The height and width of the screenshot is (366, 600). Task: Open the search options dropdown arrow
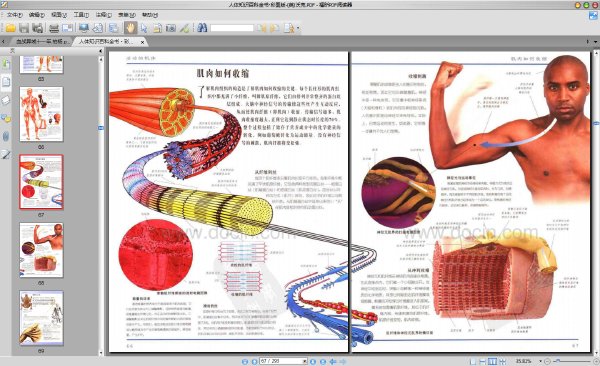pyautogui.click(x=298, y=28)
